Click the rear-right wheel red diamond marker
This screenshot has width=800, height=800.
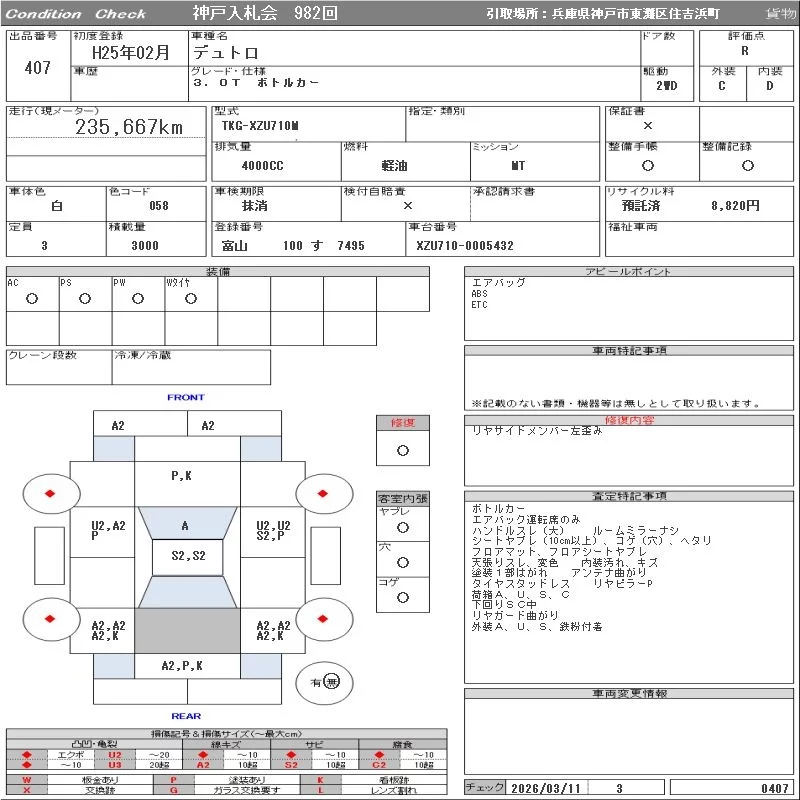324,619
